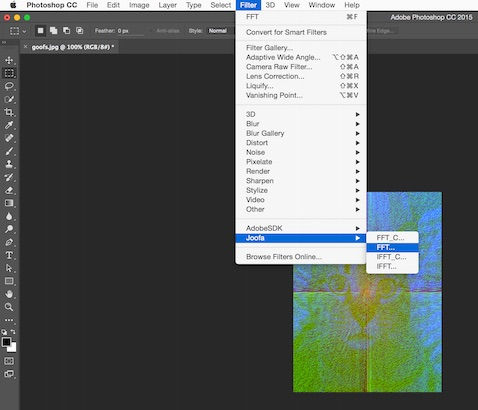478x410 pixels.
Task: Expand the Blur submenu
Action: click(x=301, y=124)
